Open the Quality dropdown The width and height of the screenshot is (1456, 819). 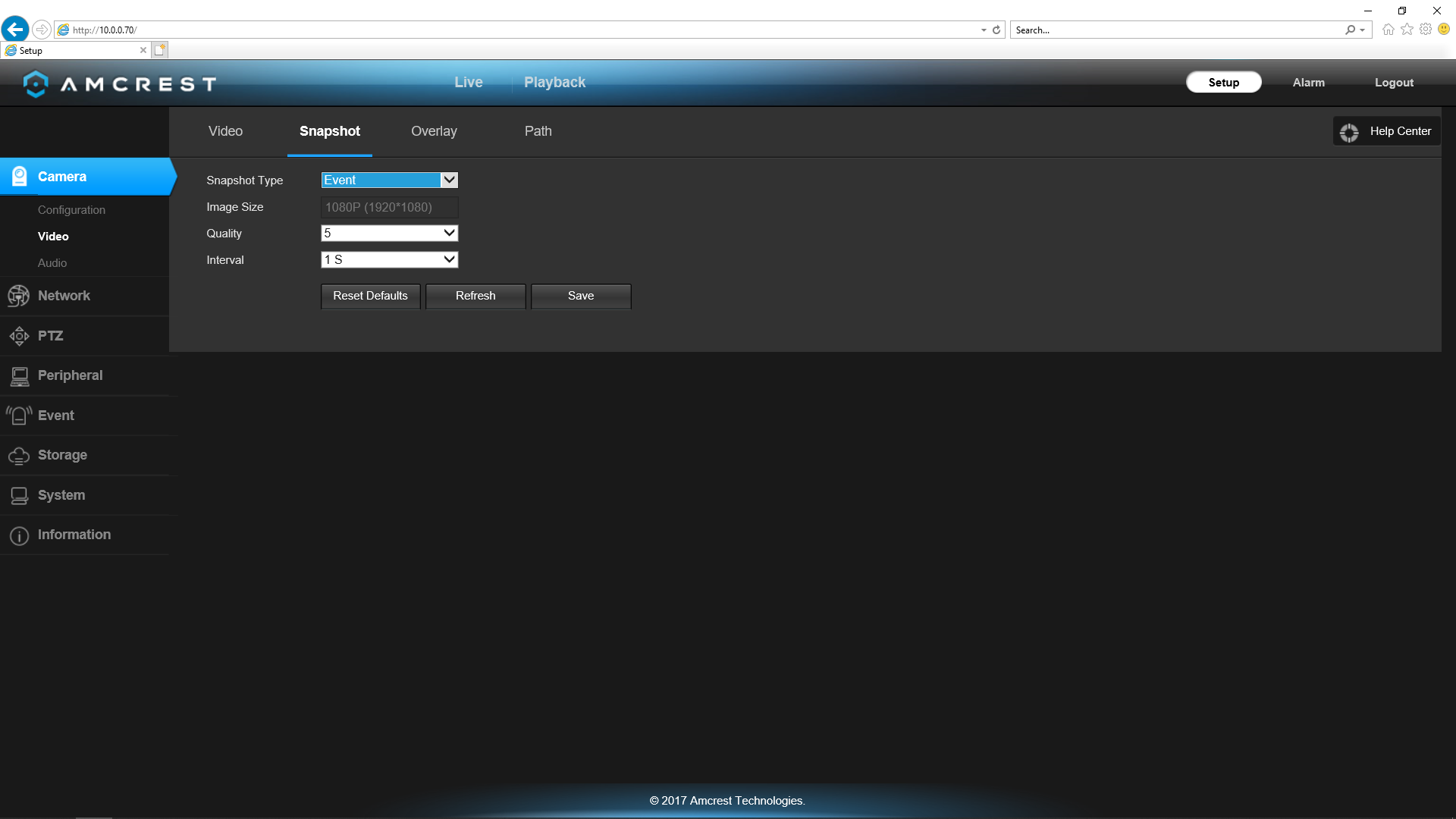click(x=390, y=233)
